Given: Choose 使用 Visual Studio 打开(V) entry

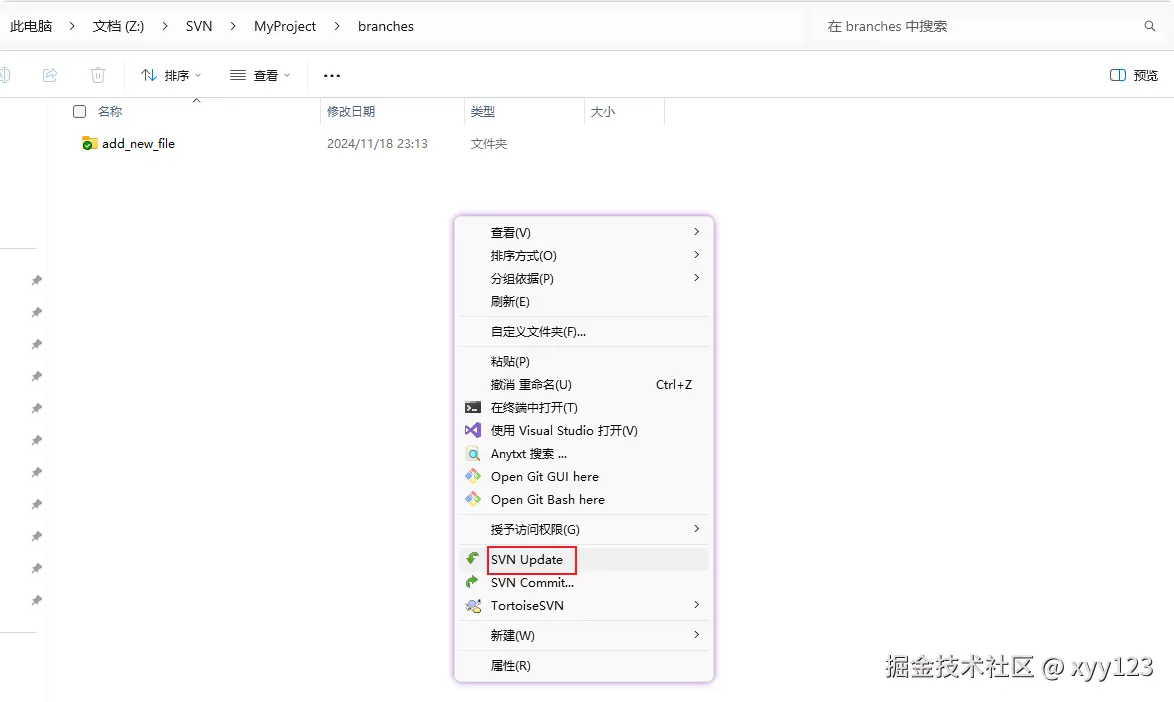Looking at the screenshot, I should click(x=584, y=430).
